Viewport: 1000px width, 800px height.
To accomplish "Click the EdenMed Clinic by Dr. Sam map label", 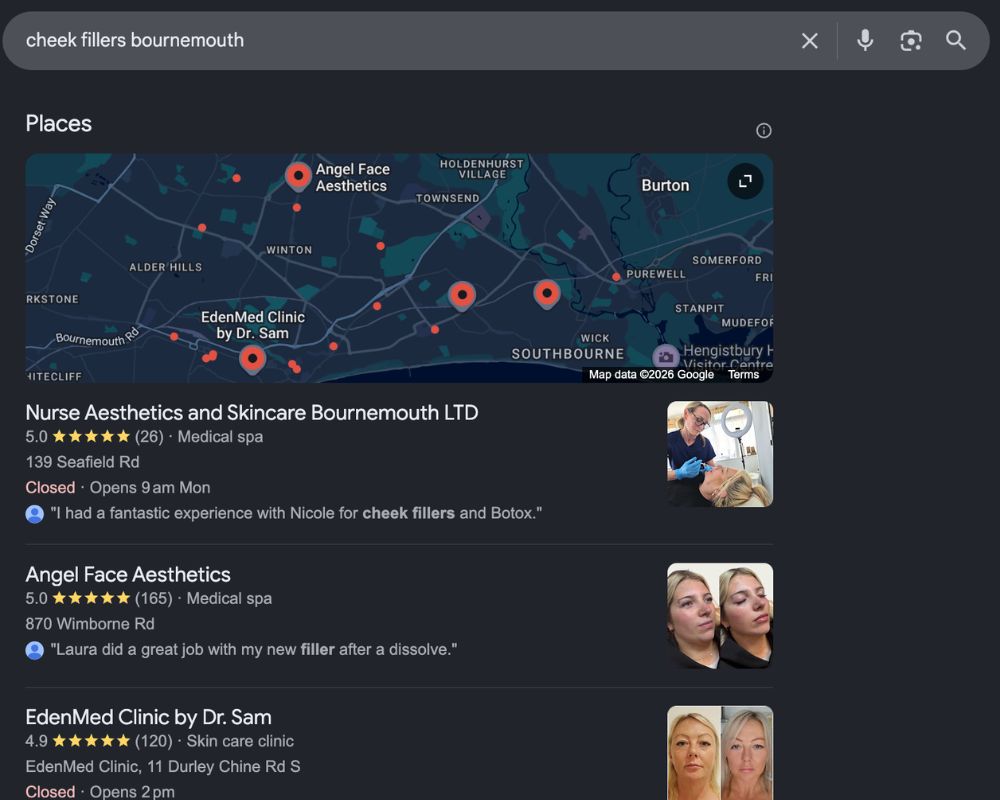I will [x=253, y=325].
